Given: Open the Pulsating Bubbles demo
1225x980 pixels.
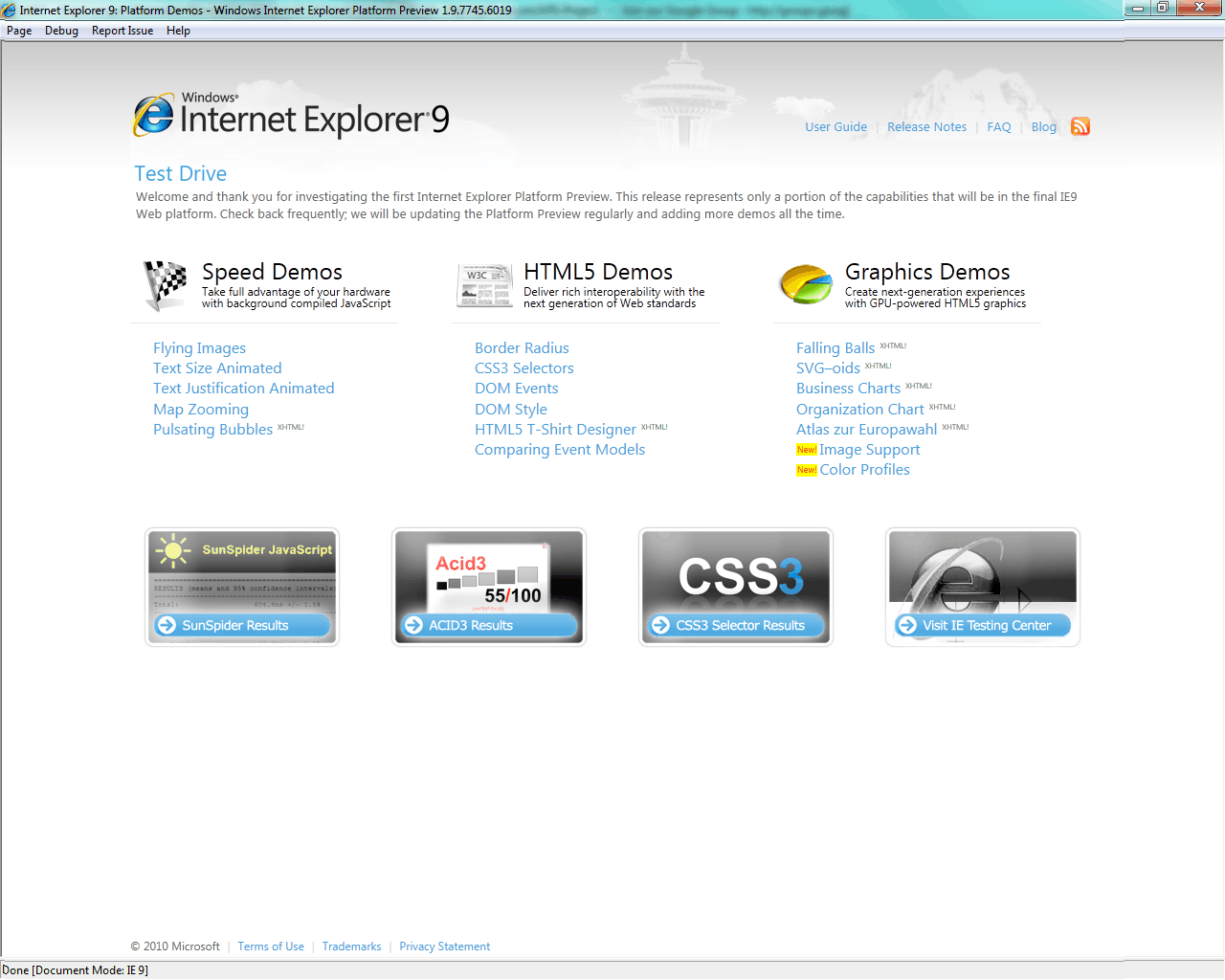Looking at the screenshot, I should pyautogui.click(x=212, y=430).
